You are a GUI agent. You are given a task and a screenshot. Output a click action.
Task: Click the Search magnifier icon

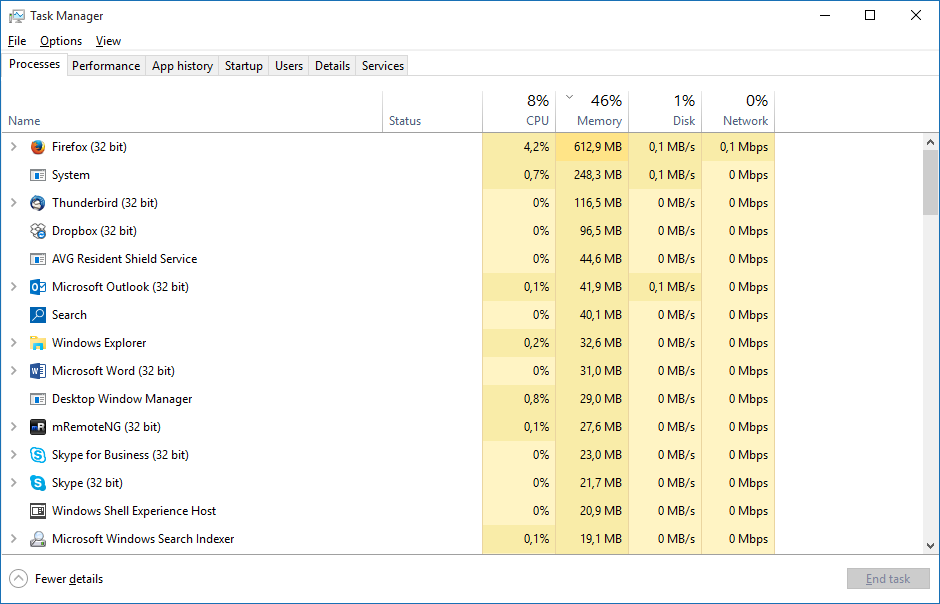38,315
